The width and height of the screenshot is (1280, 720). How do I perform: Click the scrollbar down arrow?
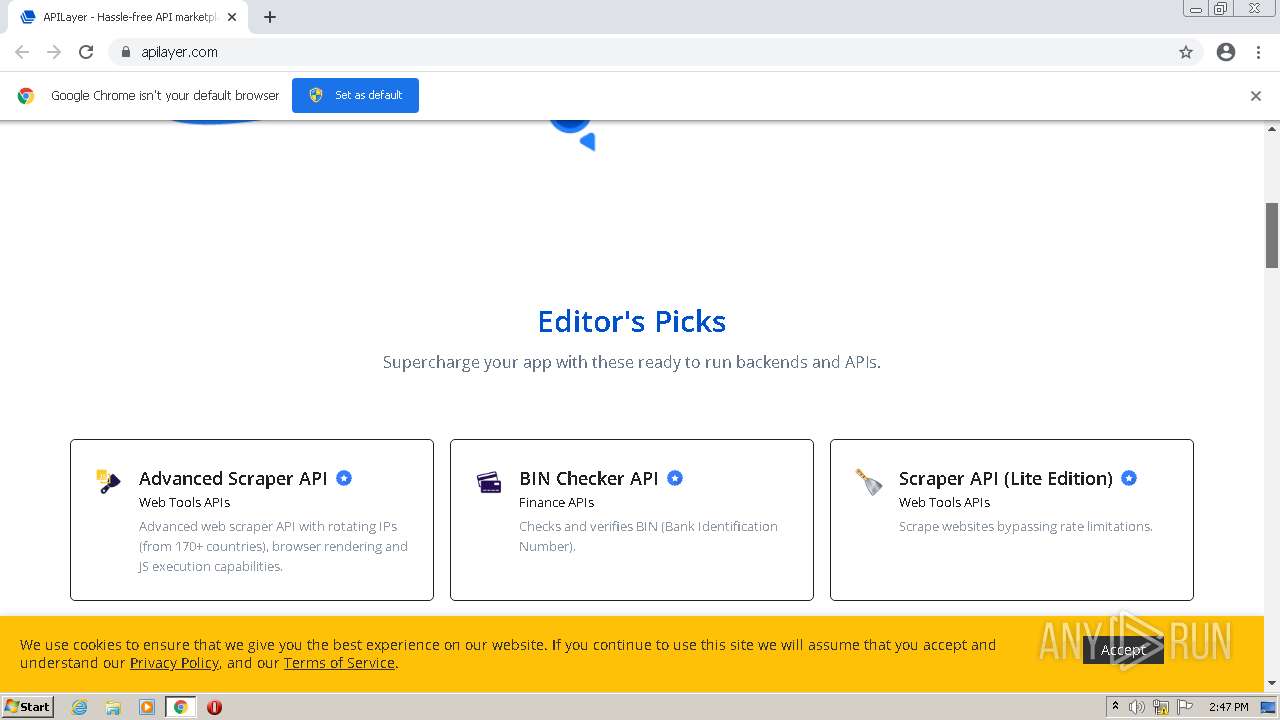[x=1272, y=683]
